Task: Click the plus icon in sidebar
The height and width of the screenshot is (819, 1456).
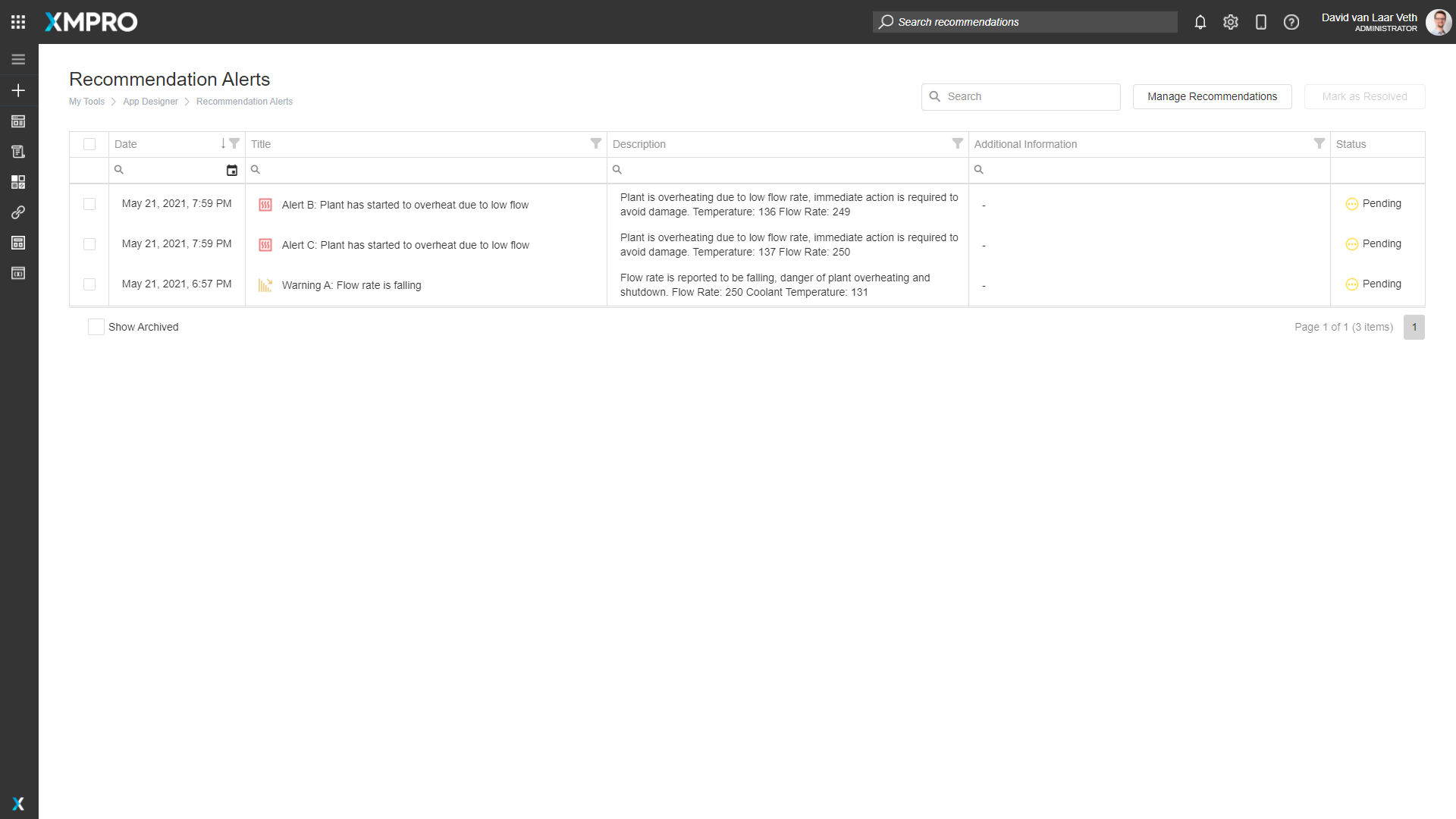Action: [x=18, y=90]
